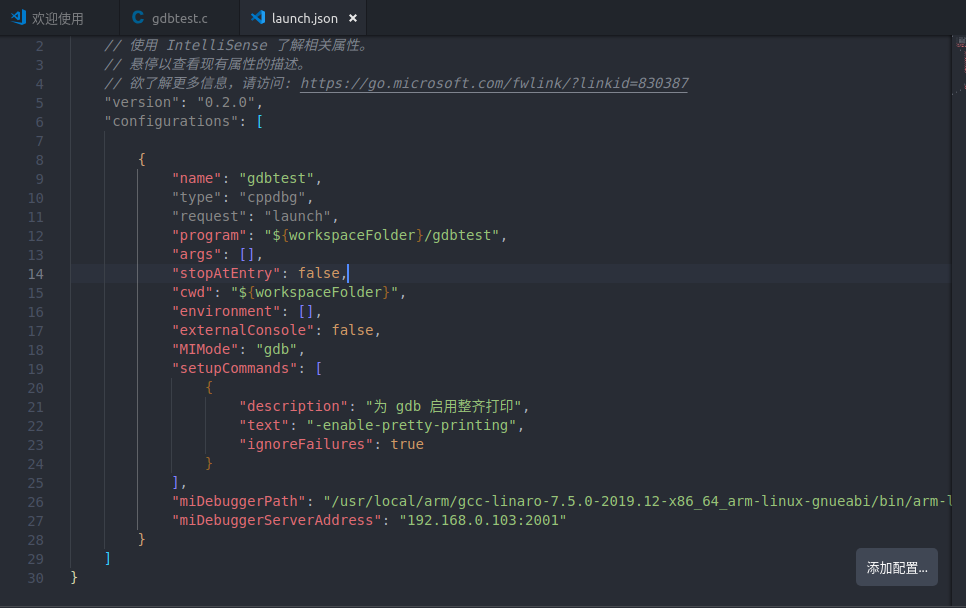Screen dimensions: 966x608
Task: Click false value of stopAtEntry
Action: (x=319, y=274)
